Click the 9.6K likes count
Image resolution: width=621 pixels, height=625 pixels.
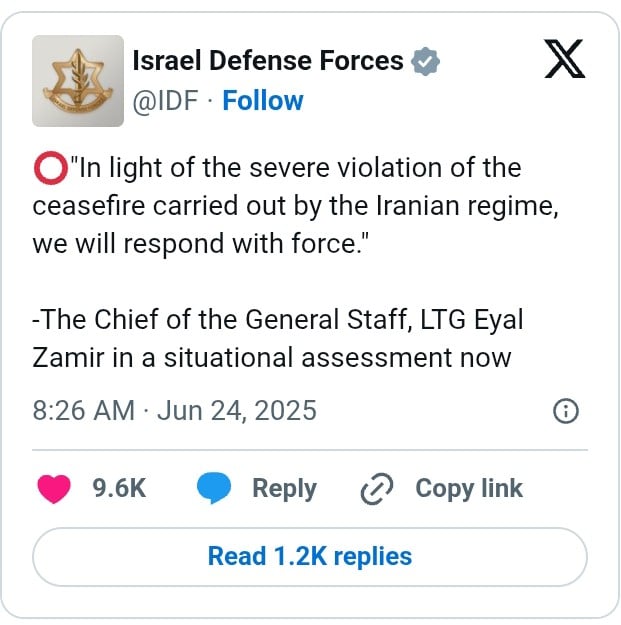(119, 488)
